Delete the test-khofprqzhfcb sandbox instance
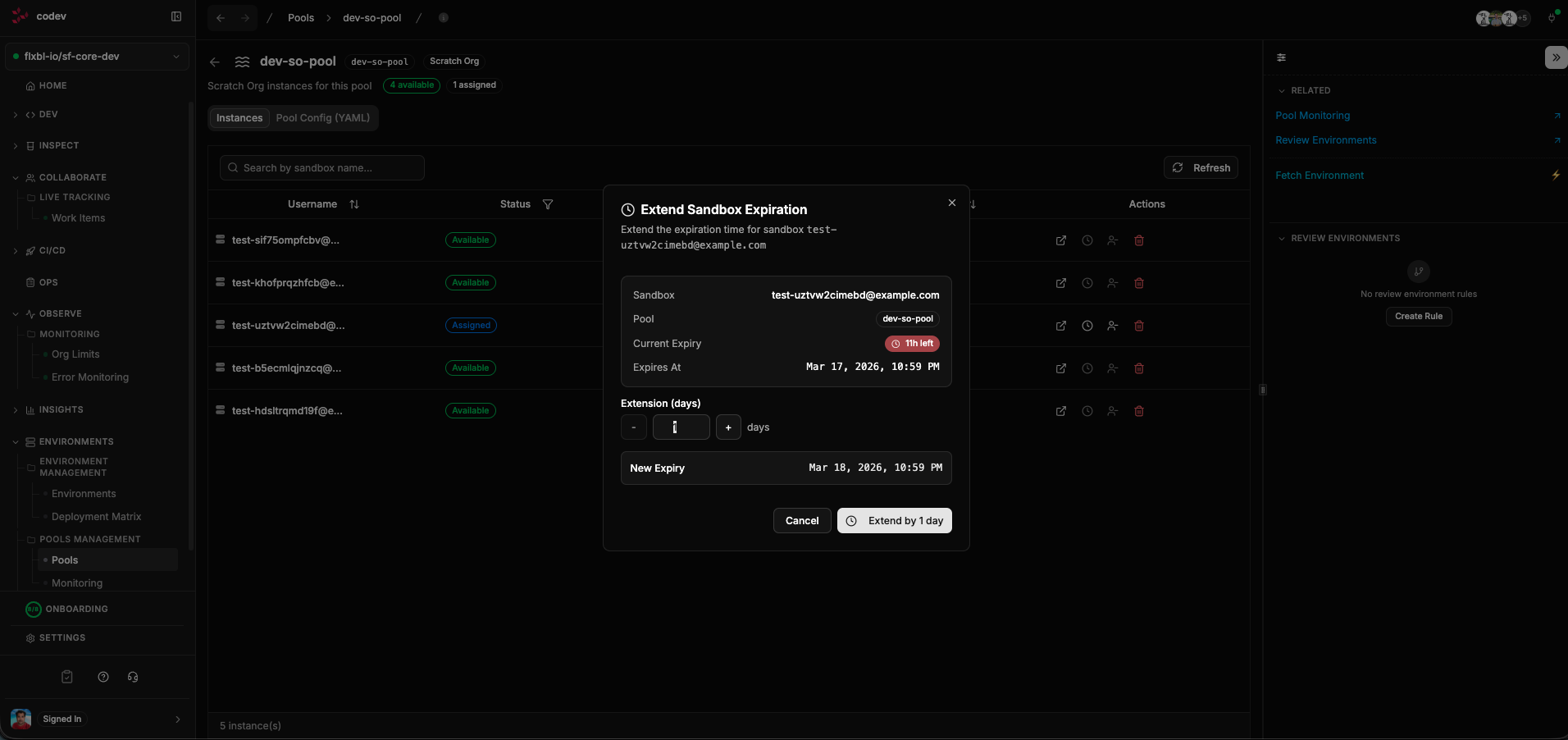The height and width of the screenshot is (740, 1568). point(1138,283)
